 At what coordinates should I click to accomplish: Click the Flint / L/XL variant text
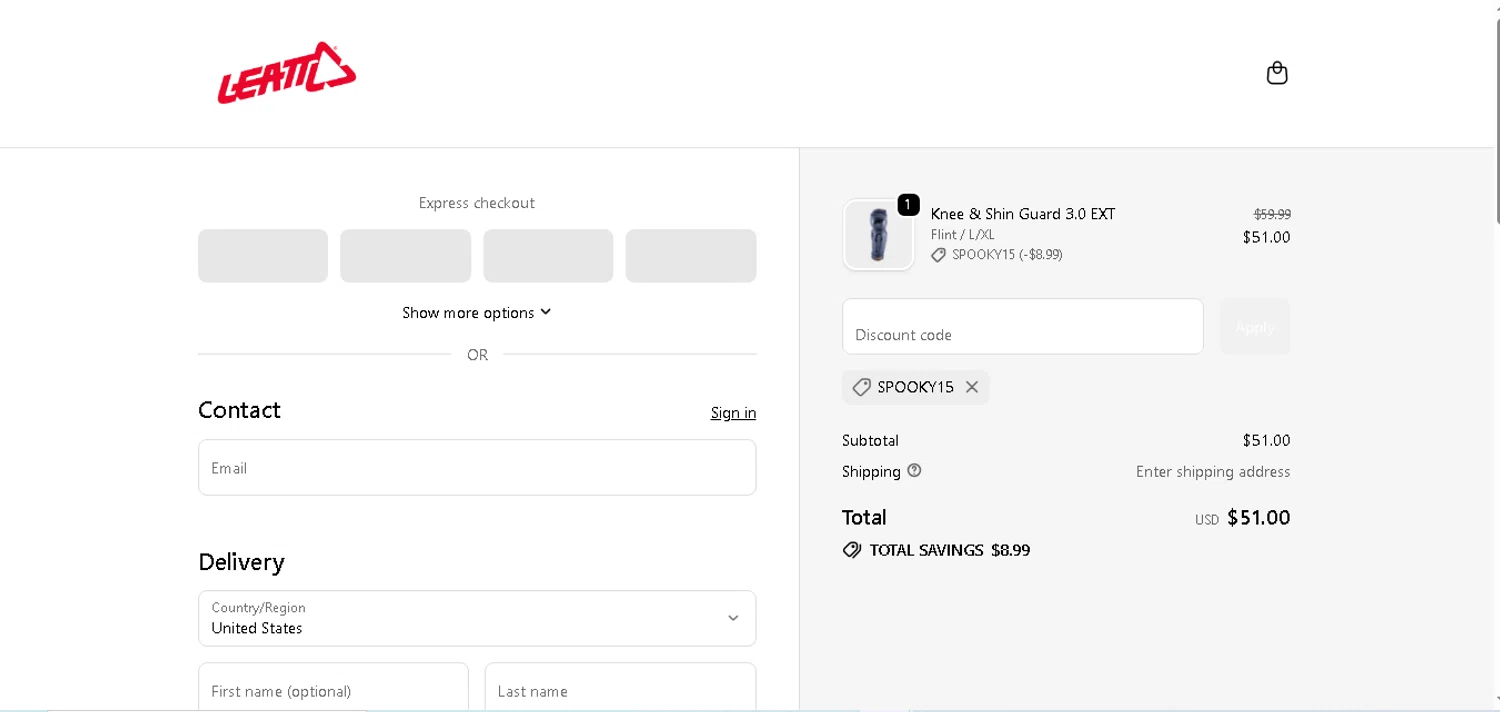point(963,235)
